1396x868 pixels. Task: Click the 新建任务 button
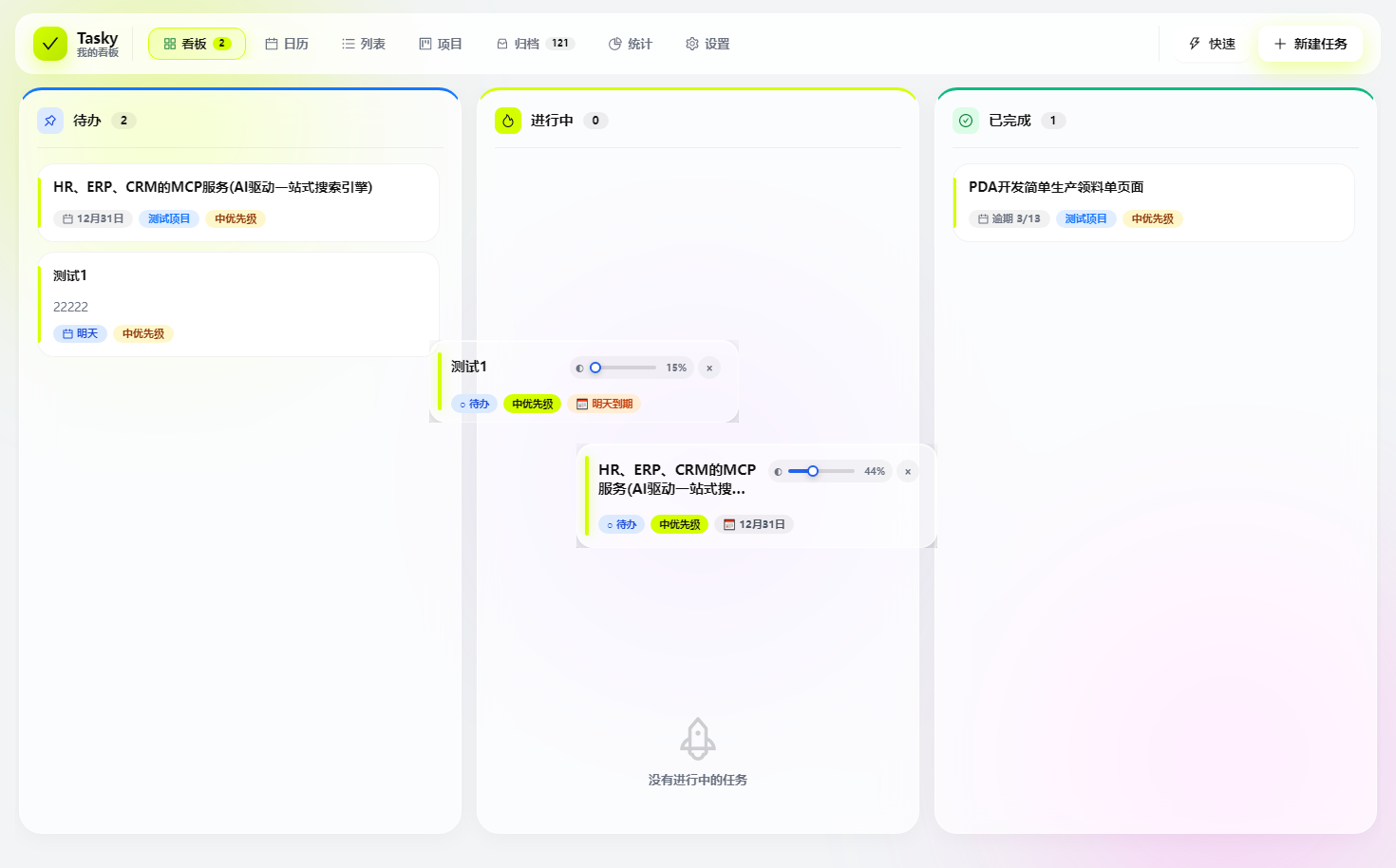[1311, 44]
